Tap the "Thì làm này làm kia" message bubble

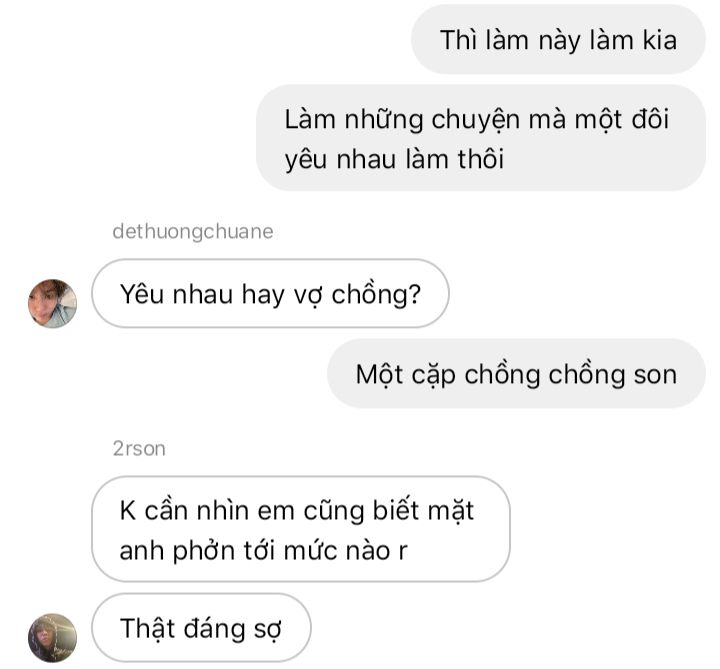(558, 39)
